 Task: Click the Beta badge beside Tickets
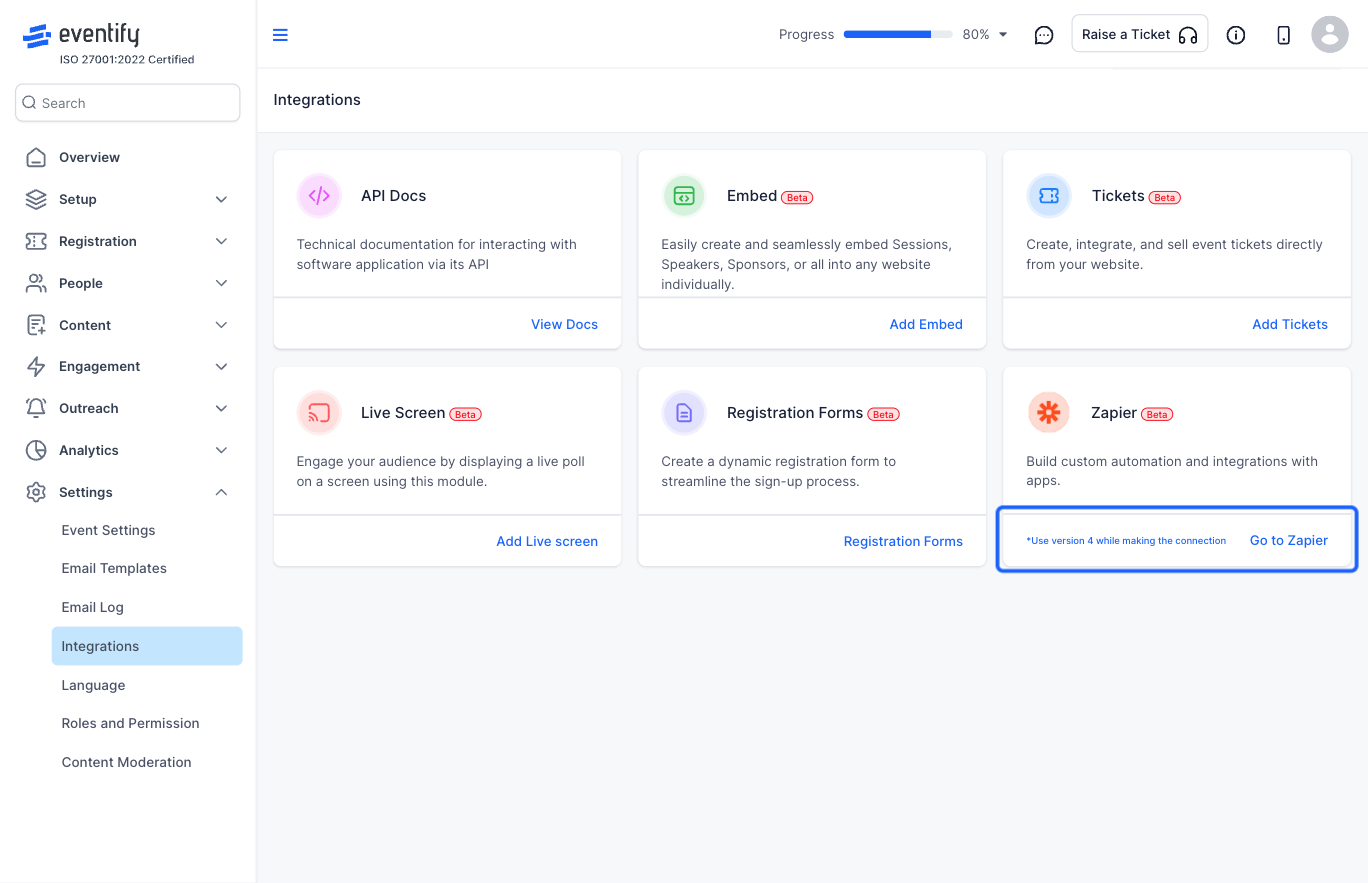[1165, 197]
